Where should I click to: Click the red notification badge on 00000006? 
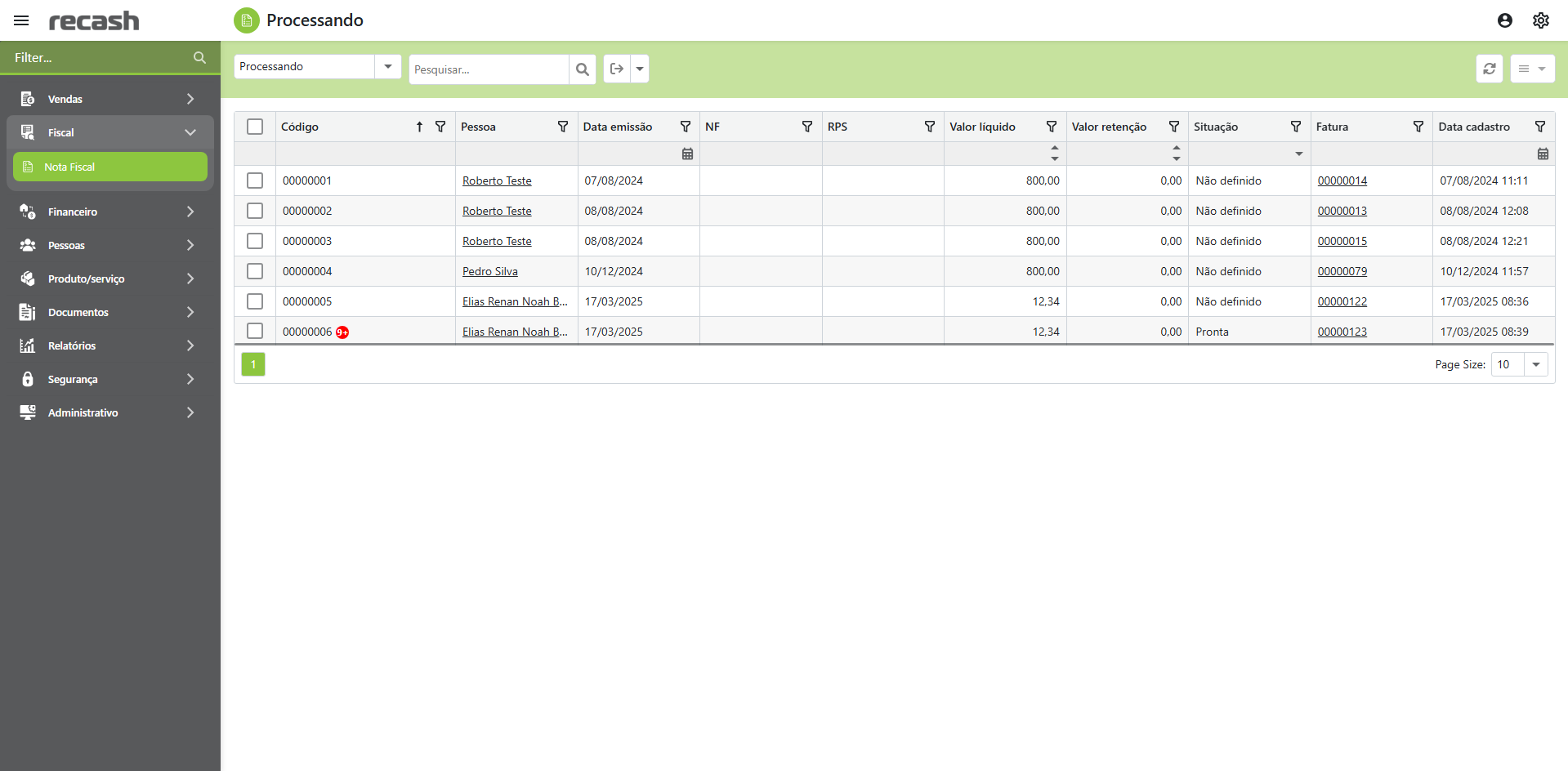[342, 332]
